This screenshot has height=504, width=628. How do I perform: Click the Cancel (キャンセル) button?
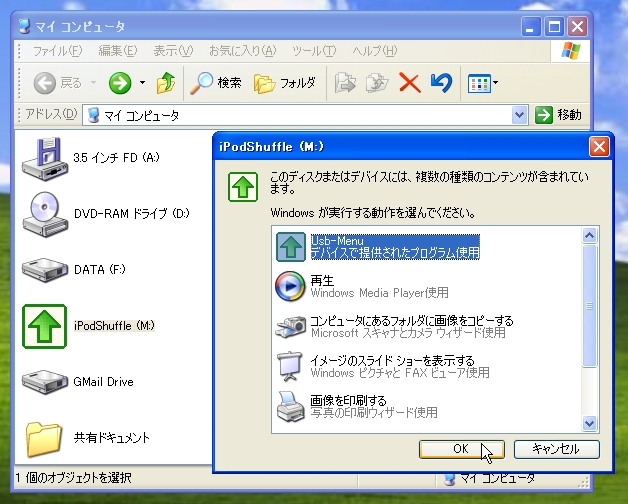(x=557, y=449)
